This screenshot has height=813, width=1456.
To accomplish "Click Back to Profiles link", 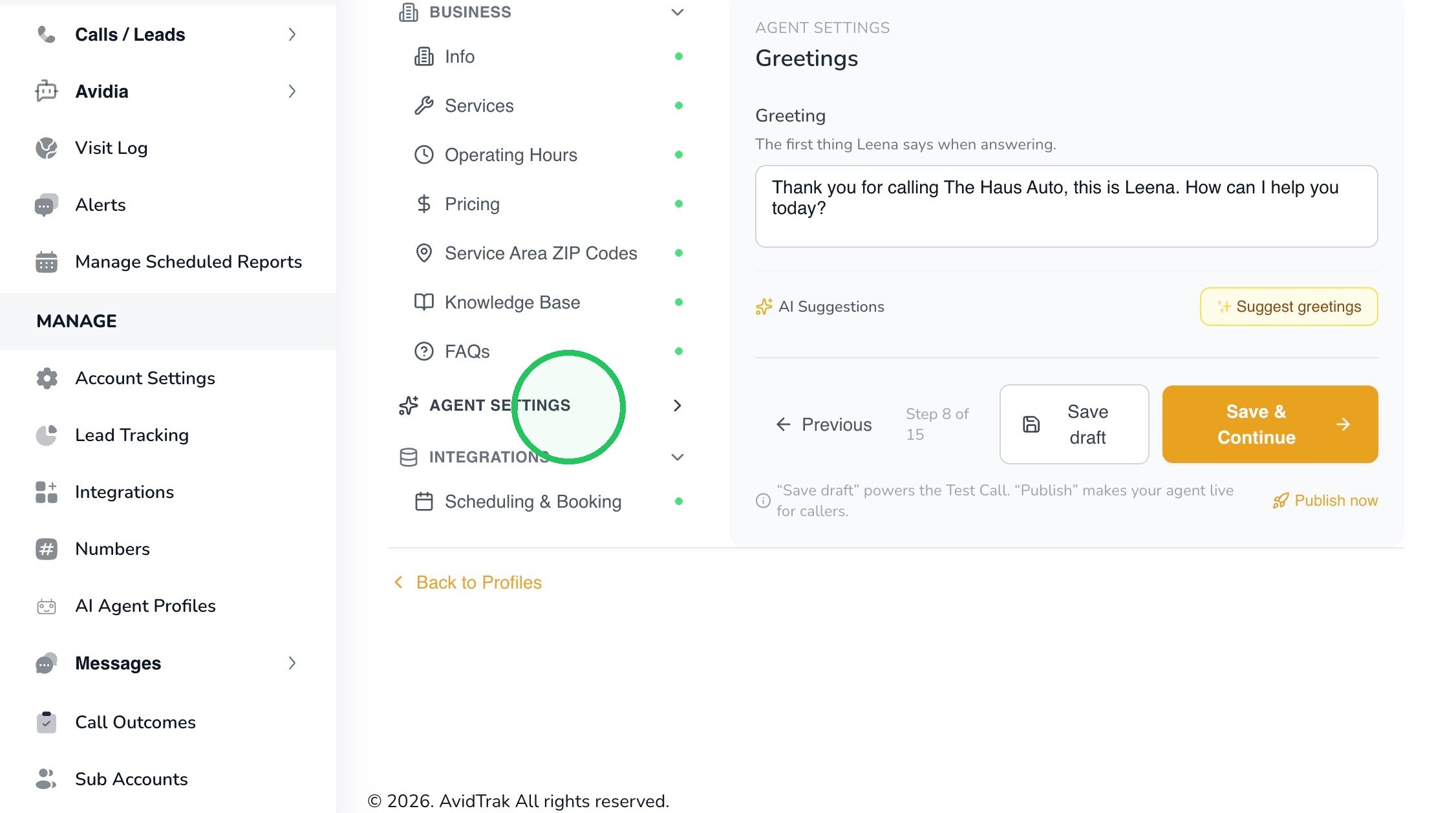I will pos(468,583).
